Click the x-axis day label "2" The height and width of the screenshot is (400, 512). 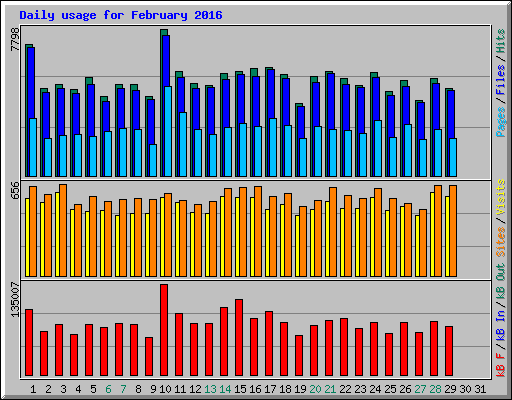coord(48,389)
